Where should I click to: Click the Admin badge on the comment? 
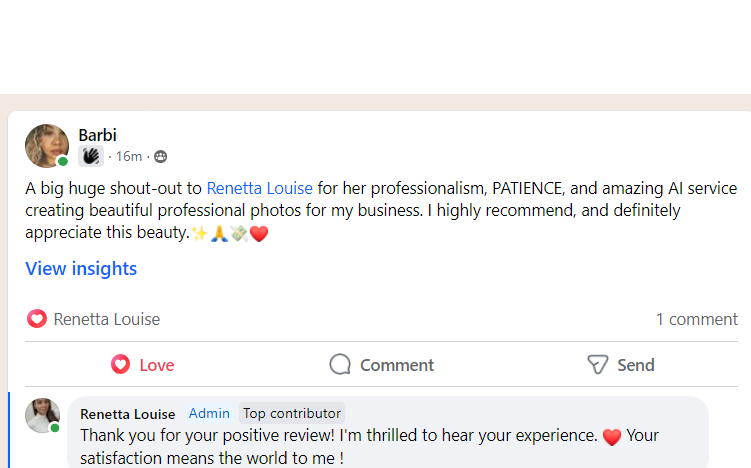[x=209, y=413]
